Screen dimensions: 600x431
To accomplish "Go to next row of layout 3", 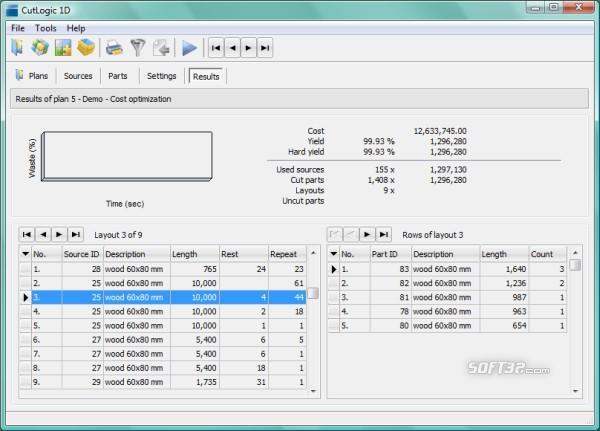I will click(x=367, y=234).
